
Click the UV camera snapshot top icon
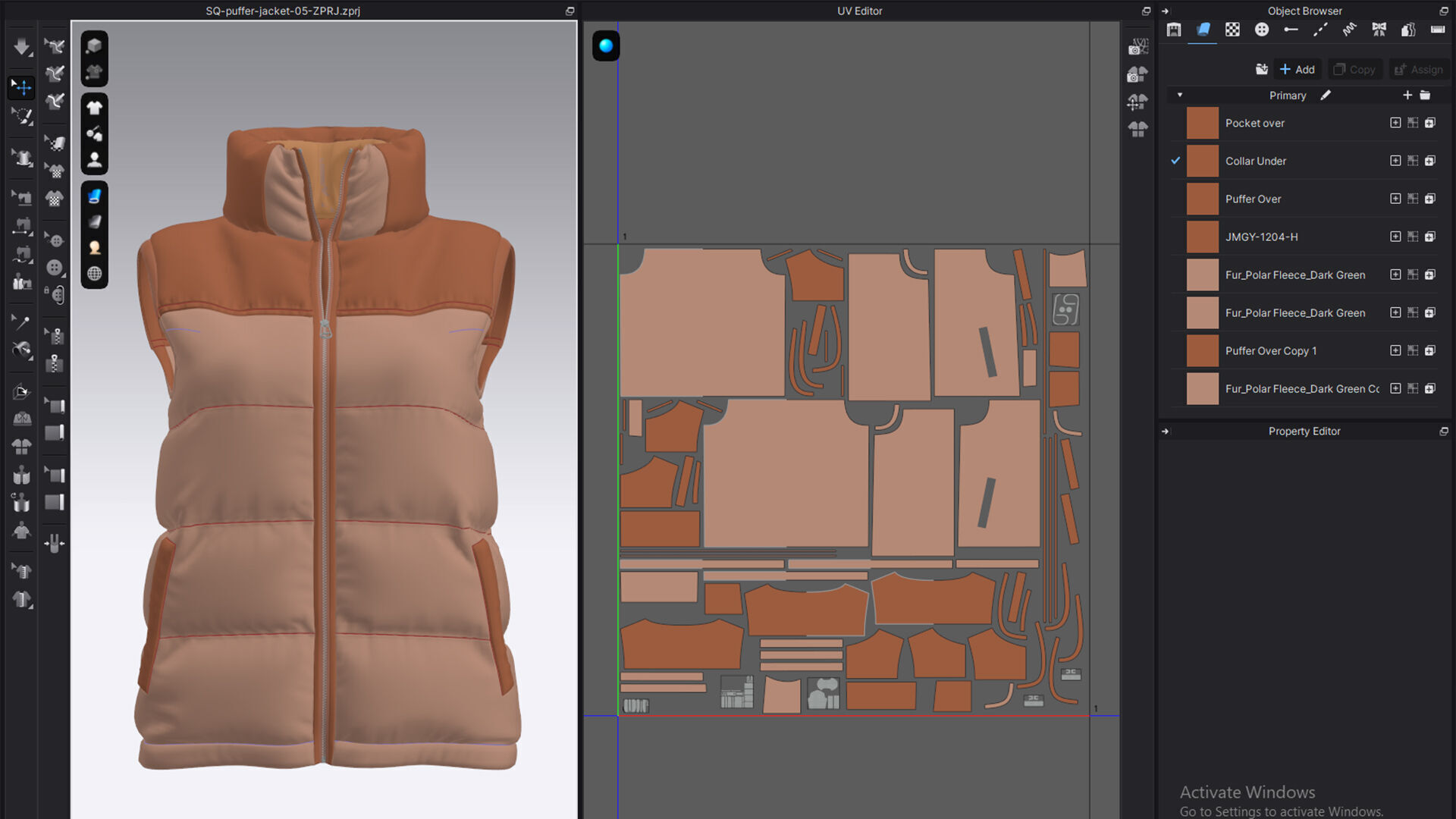pyautogui.click(x=1137, y=47)
